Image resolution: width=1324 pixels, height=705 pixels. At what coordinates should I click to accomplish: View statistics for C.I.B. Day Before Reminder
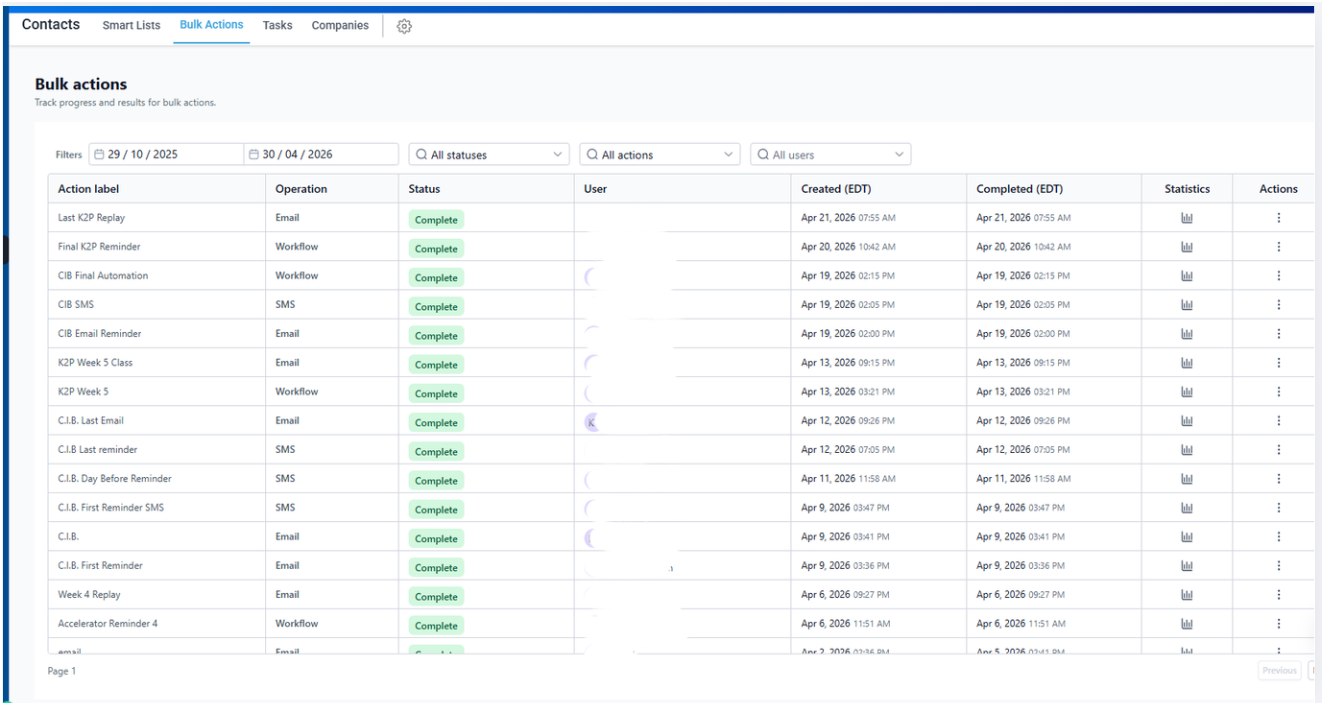(1187, 479)
